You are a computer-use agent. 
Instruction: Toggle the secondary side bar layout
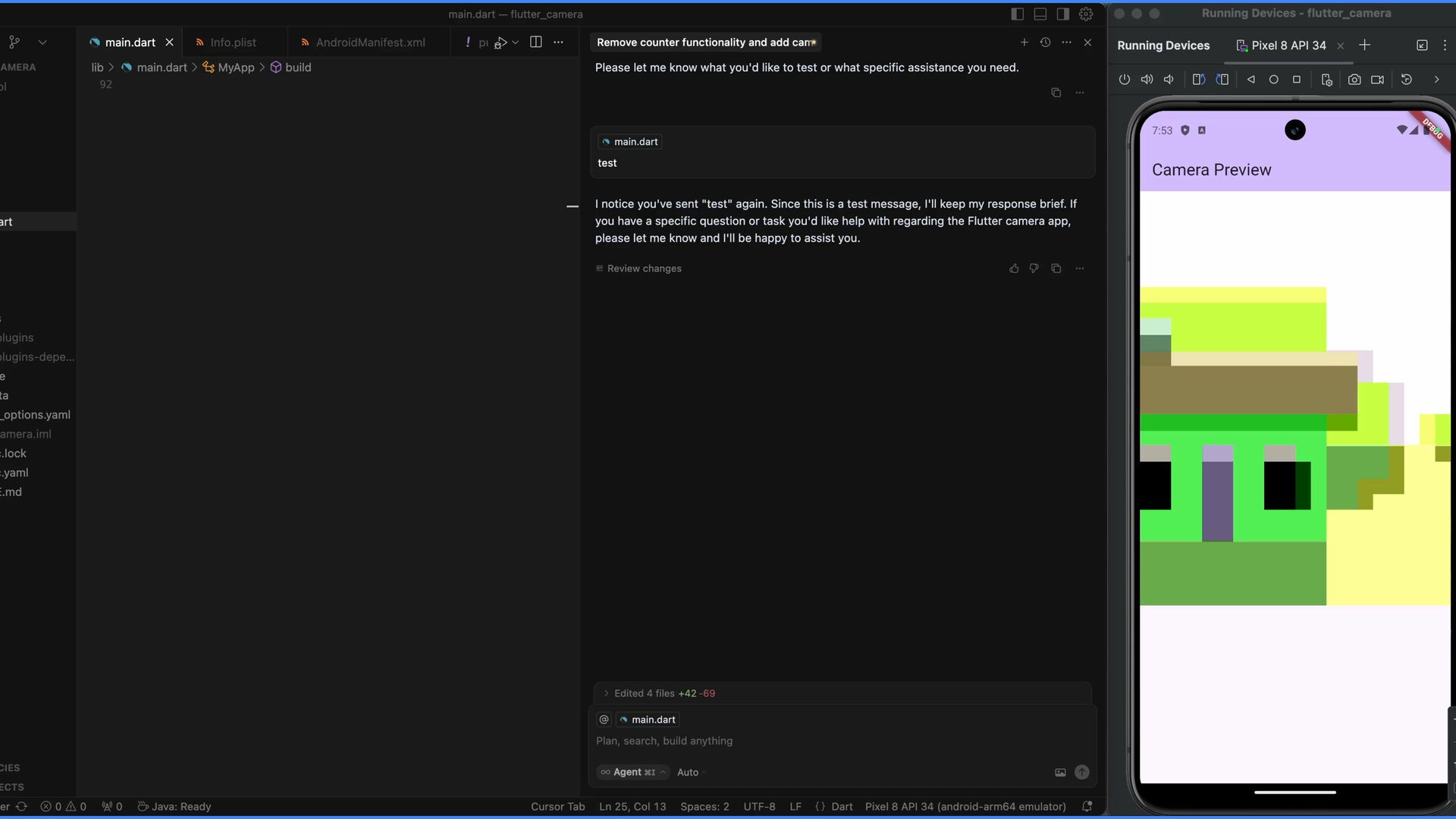[x=1062, y=14]
